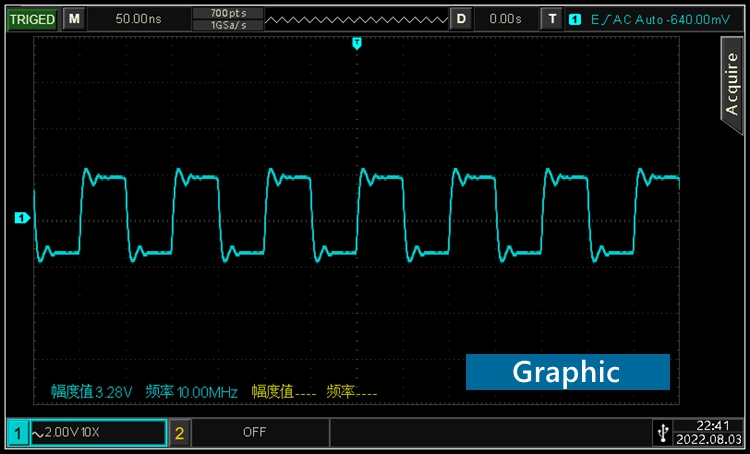Toggle channel 2 using its yellow number box

179,433
